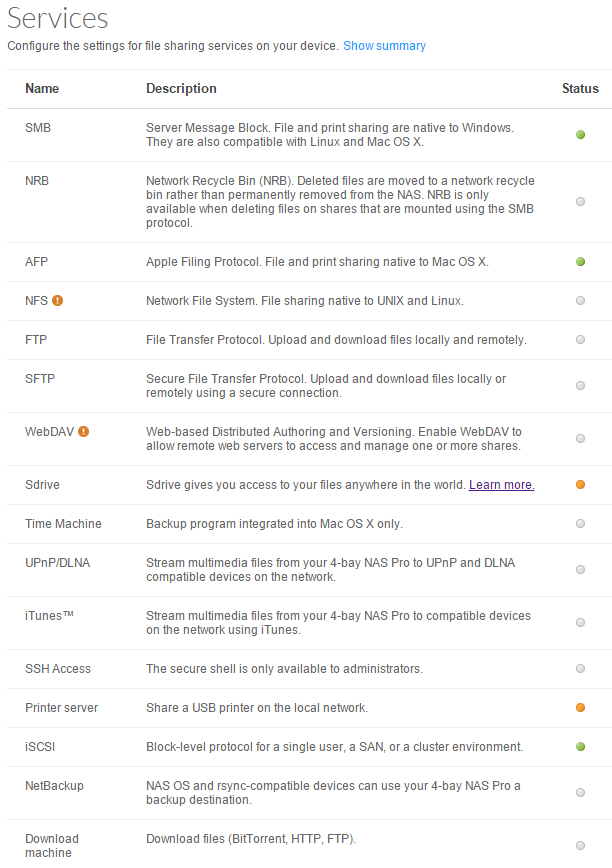Click the grey status dot for FTP
The height and width of the screenshot is (868, 612).
click(580, 339)
